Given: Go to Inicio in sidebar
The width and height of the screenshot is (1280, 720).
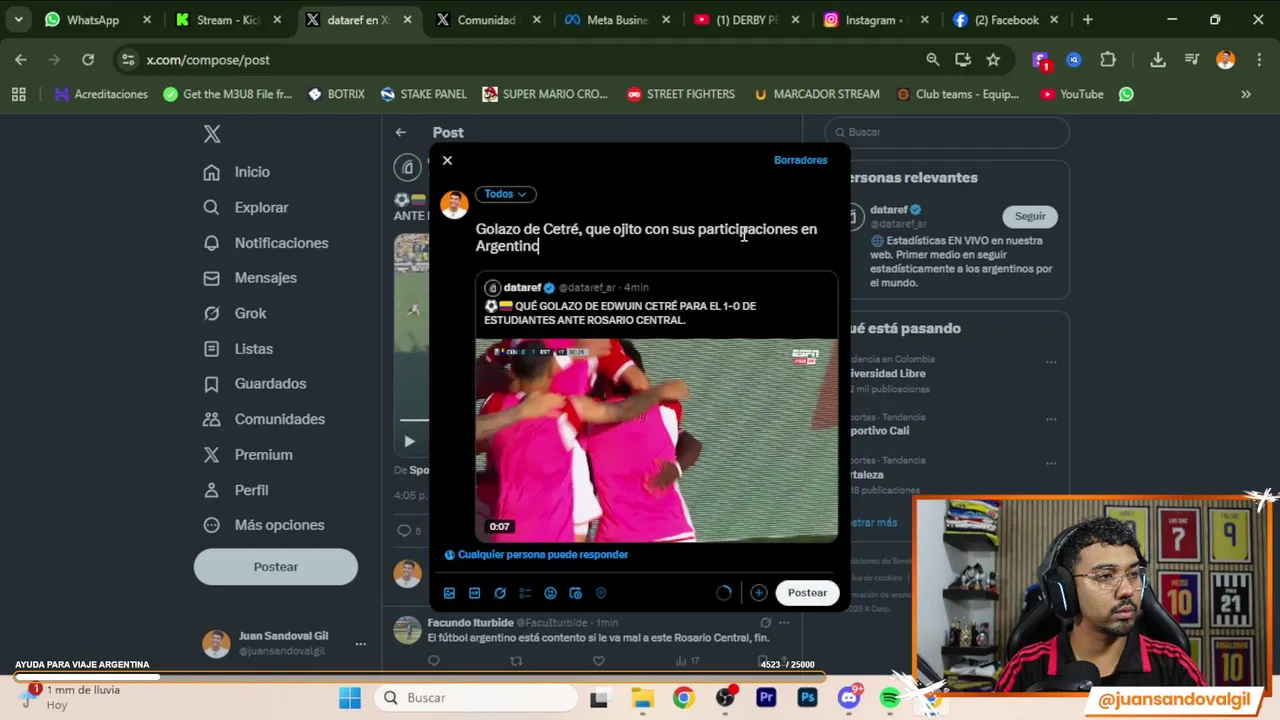Looking at the screenshot, I should pyautogui.click(x=237, y=172).
